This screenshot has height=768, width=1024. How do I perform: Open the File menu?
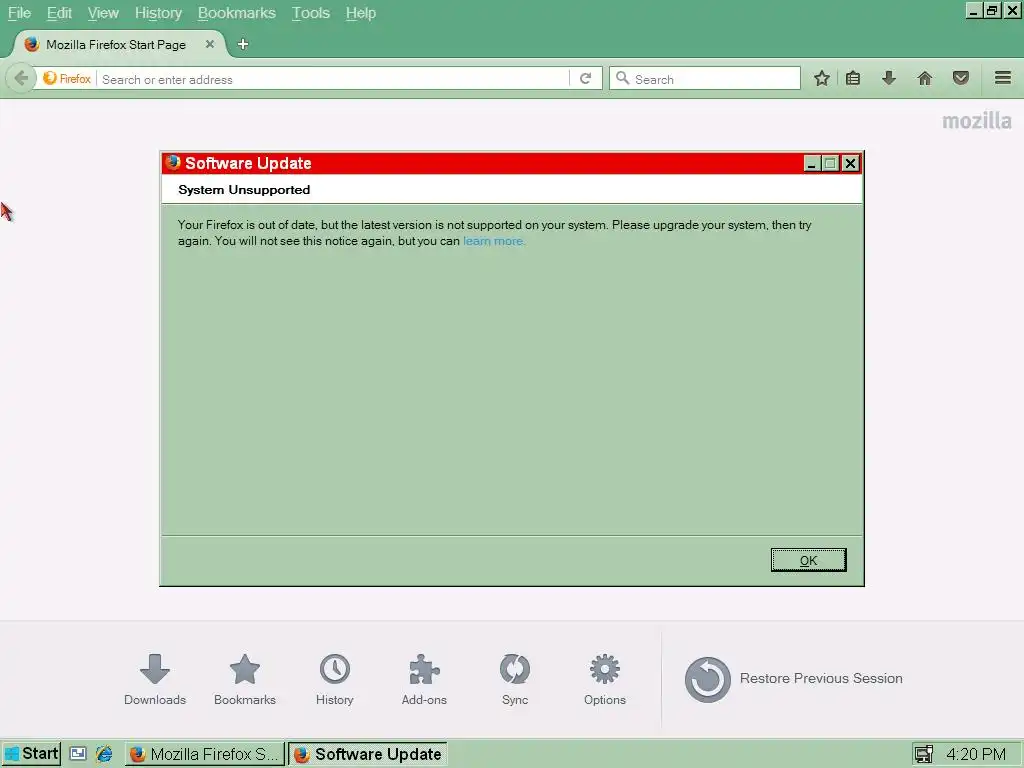19,13
